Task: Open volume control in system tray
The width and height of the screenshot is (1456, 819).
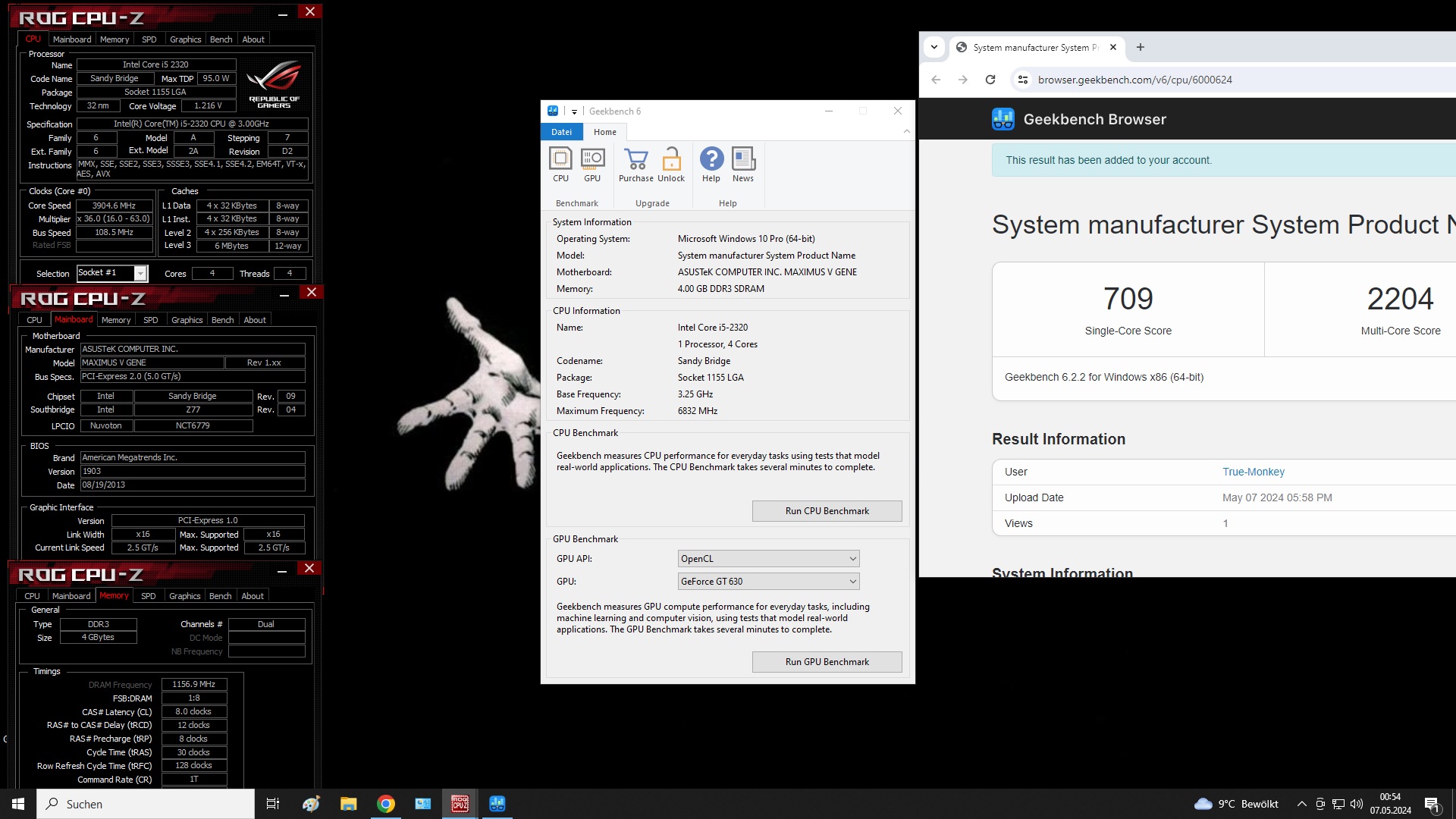Action: 1357,804
